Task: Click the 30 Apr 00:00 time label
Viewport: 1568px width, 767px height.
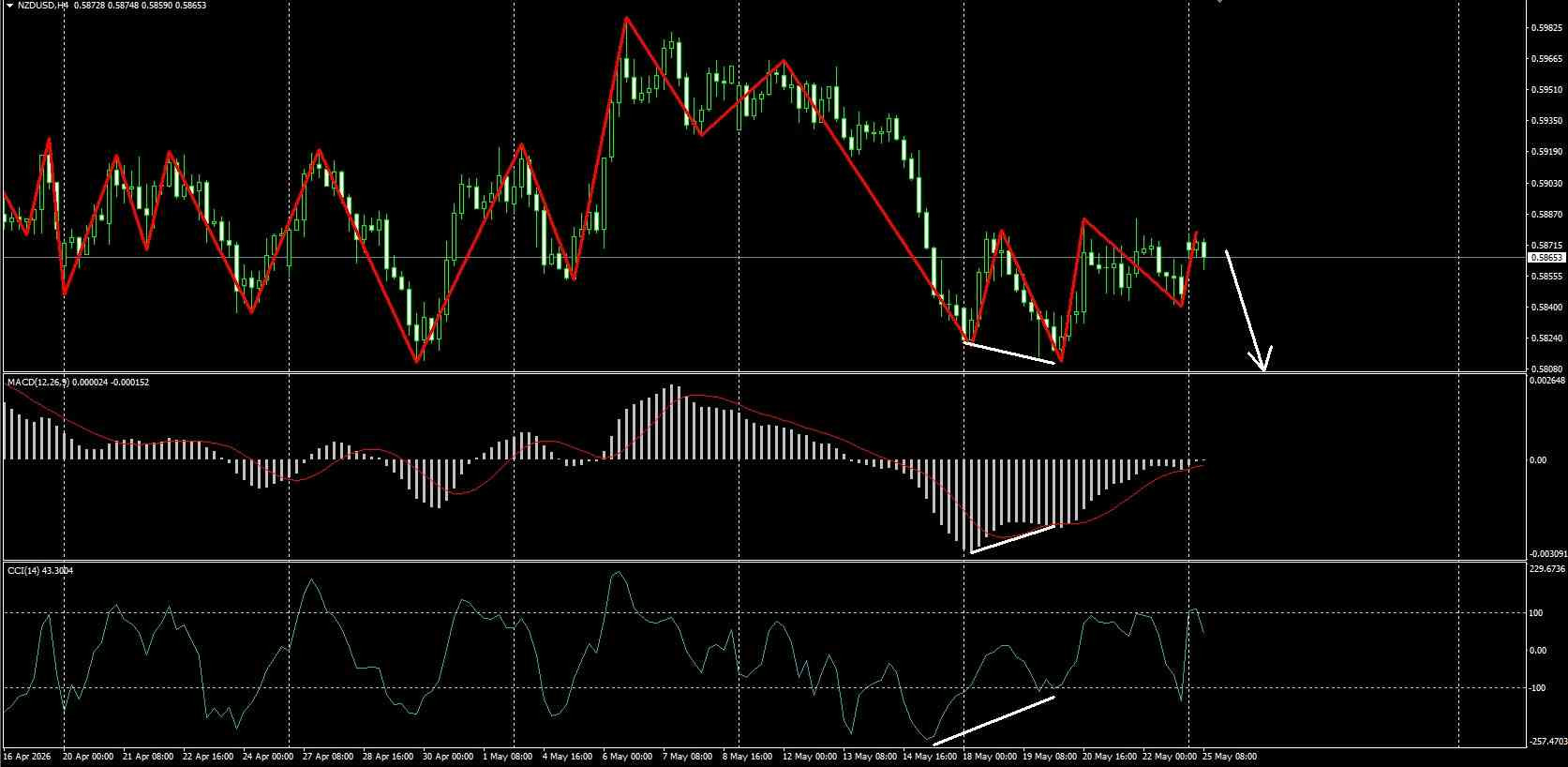Action: click(447, 756)
